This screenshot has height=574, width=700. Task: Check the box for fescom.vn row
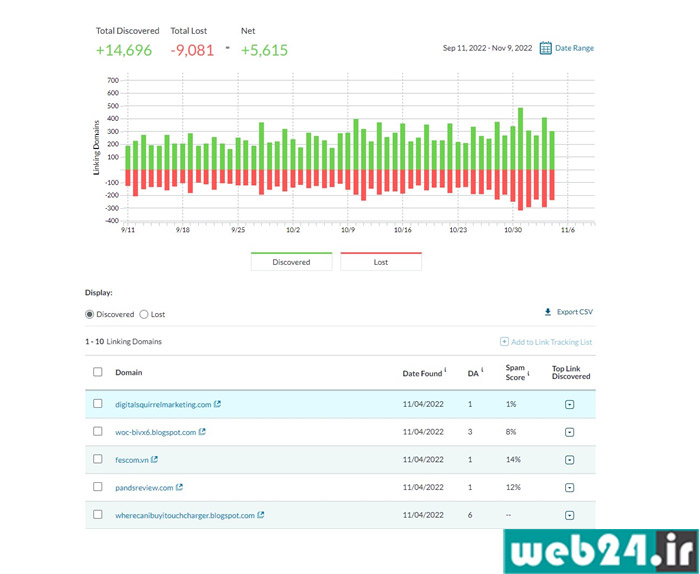click(x=98, y=459)
